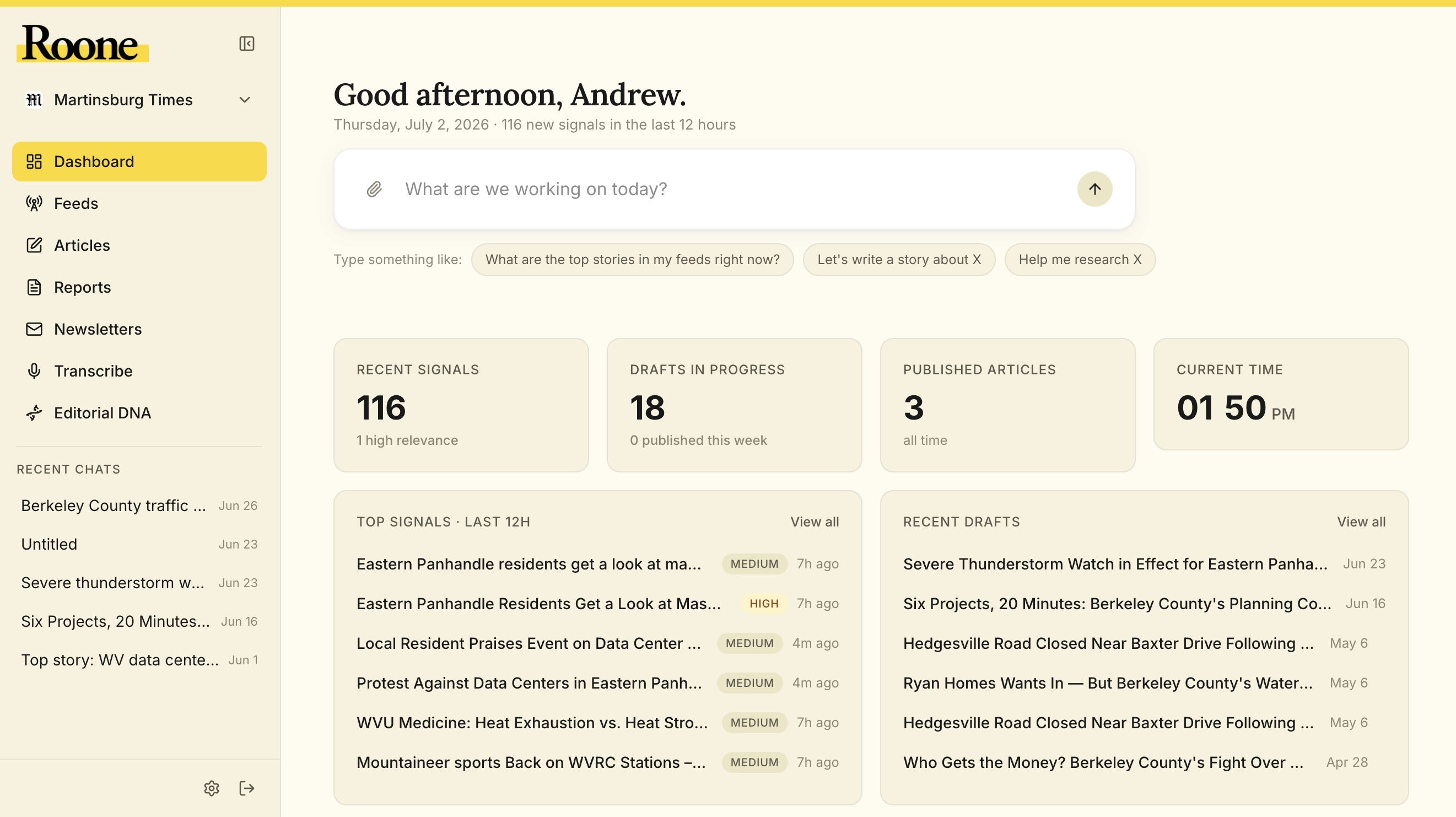This screenshot has width=1456, height=817.
Task: Open the Newsletters section
Action: 139,329
